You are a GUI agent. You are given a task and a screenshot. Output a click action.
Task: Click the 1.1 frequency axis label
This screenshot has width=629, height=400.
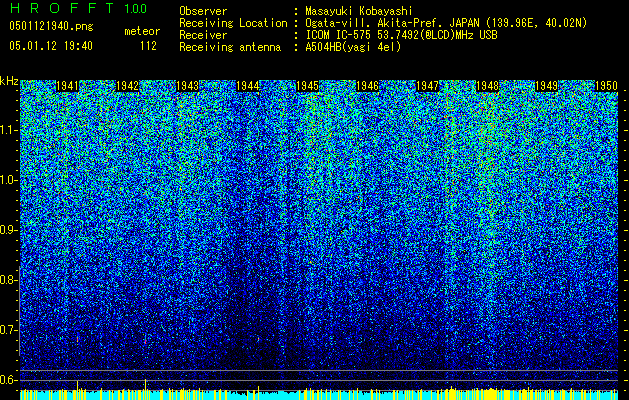[x=9, y=130]
